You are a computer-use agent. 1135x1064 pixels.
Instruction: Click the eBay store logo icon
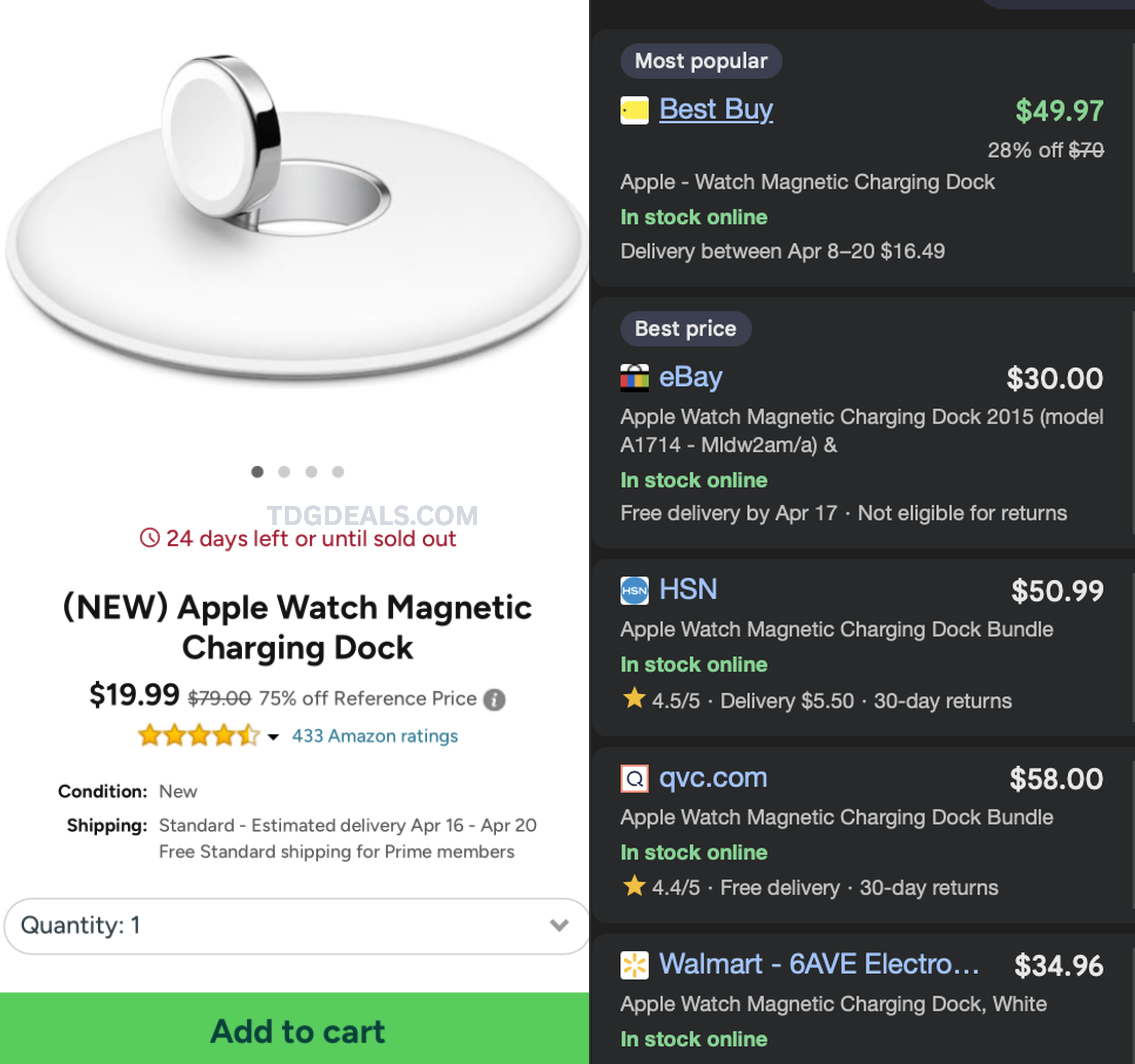coord(634,378)
